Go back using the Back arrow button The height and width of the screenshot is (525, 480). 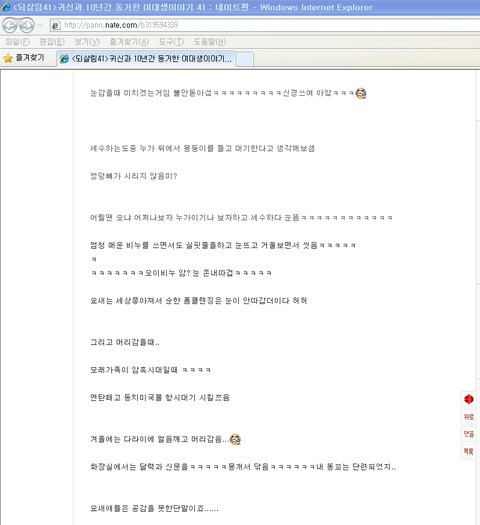9,25
